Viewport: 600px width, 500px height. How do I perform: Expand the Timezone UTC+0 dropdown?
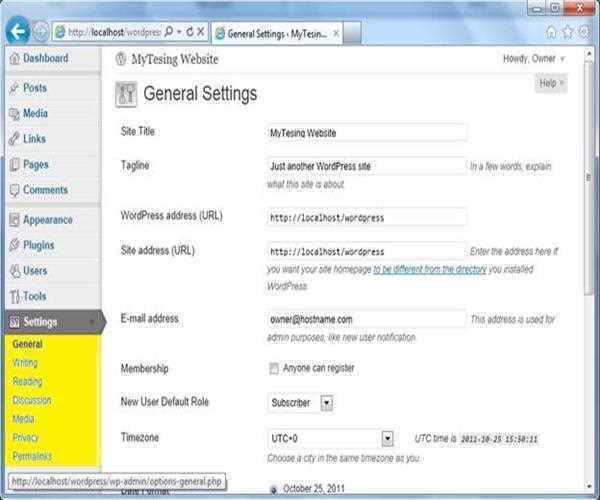pyautogui.click(x=387, y=438)
